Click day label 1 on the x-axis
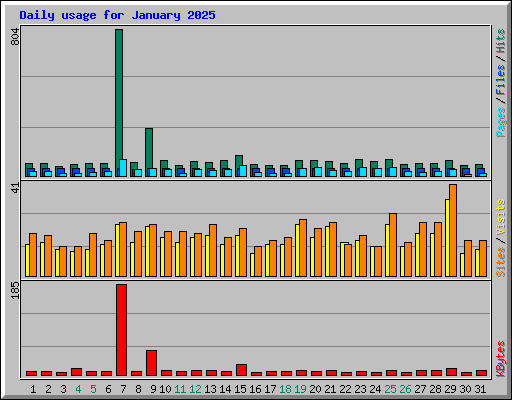Screen dimensions: 512x400 [x=33, y=389]
